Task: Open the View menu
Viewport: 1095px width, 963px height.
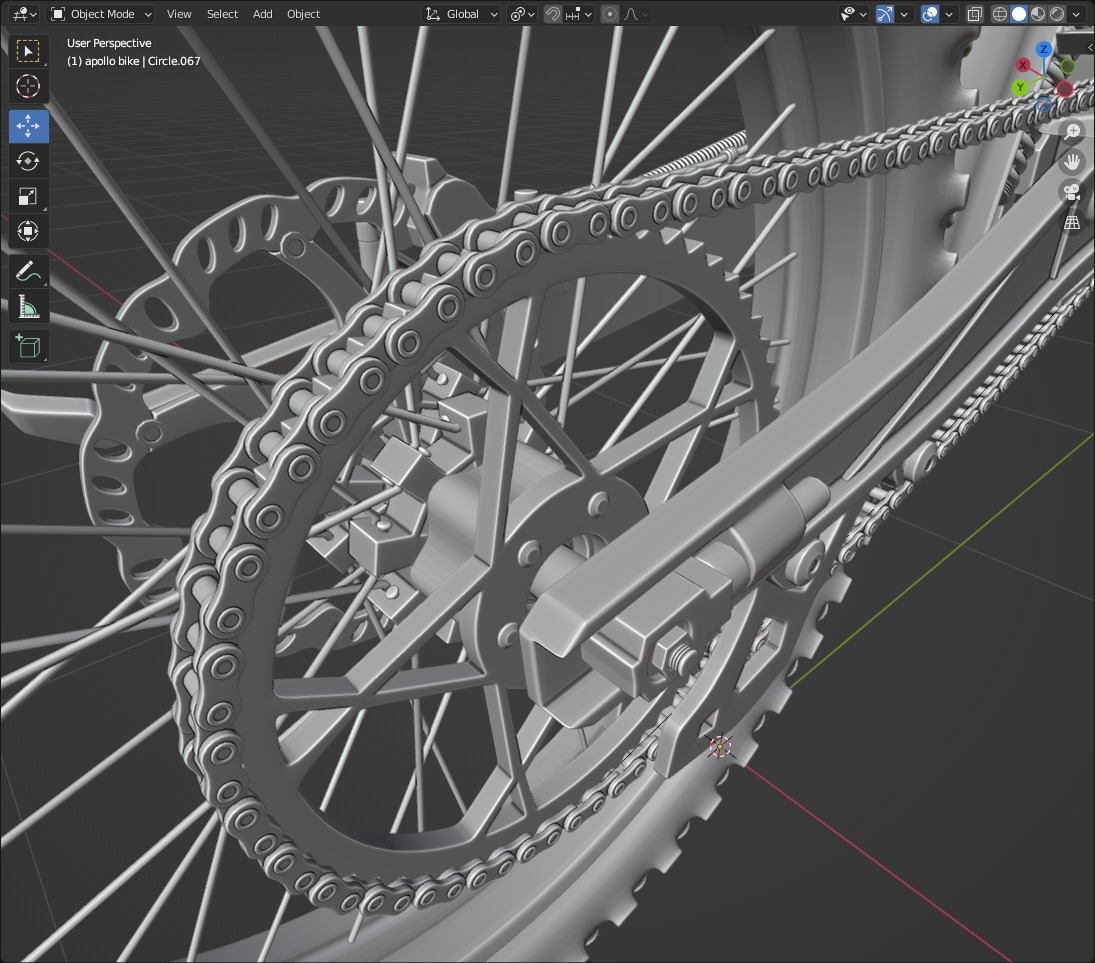Action: (179, 14)
